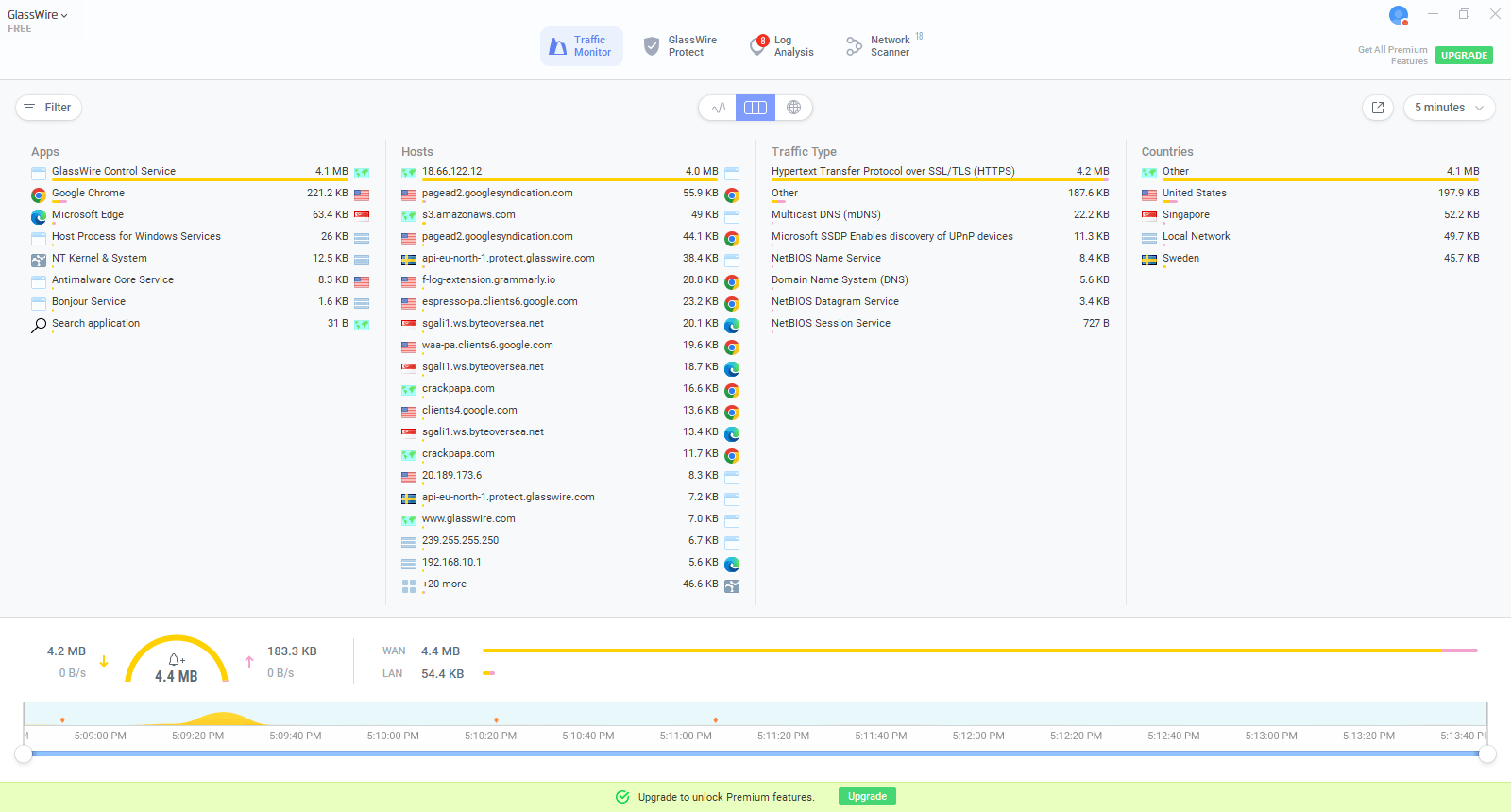This screenshot has width=1511, height=812.
Task: Click Get All Premium Features text
Action: tap(1393, 56)
